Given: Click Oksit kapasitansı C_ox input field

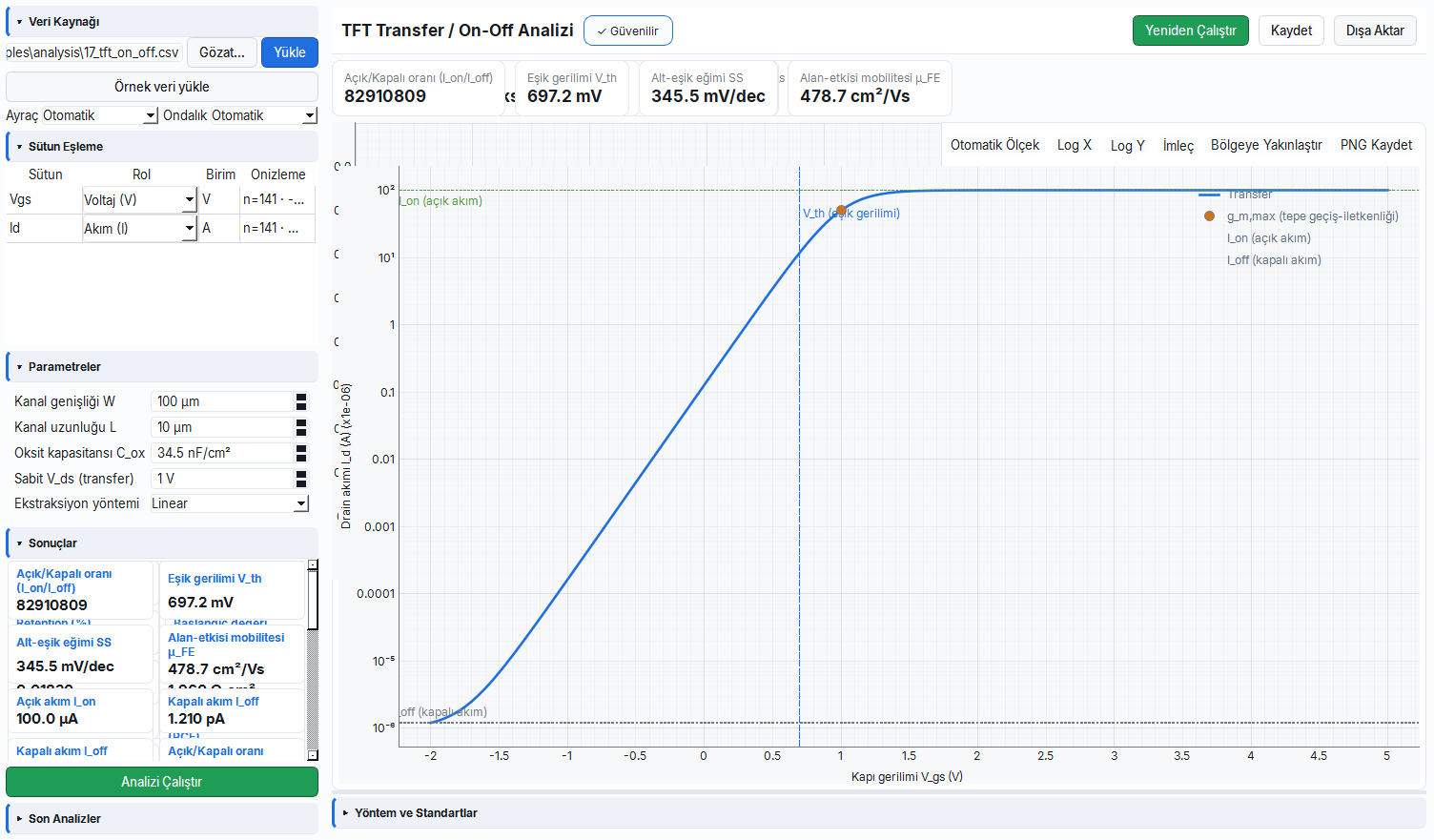Looking at the screenshot, I should coord(222,453).
